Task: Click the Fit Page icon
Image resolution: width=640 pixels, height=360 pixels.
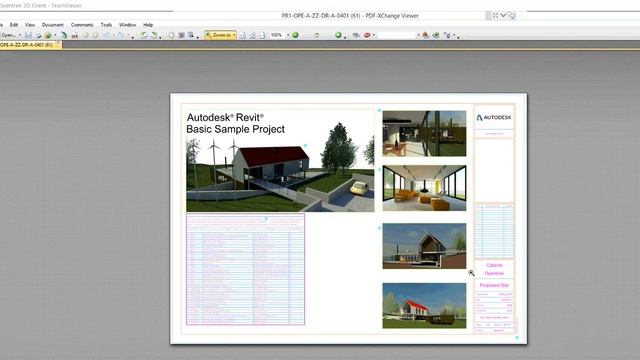Action: click(x=252, y=36)
